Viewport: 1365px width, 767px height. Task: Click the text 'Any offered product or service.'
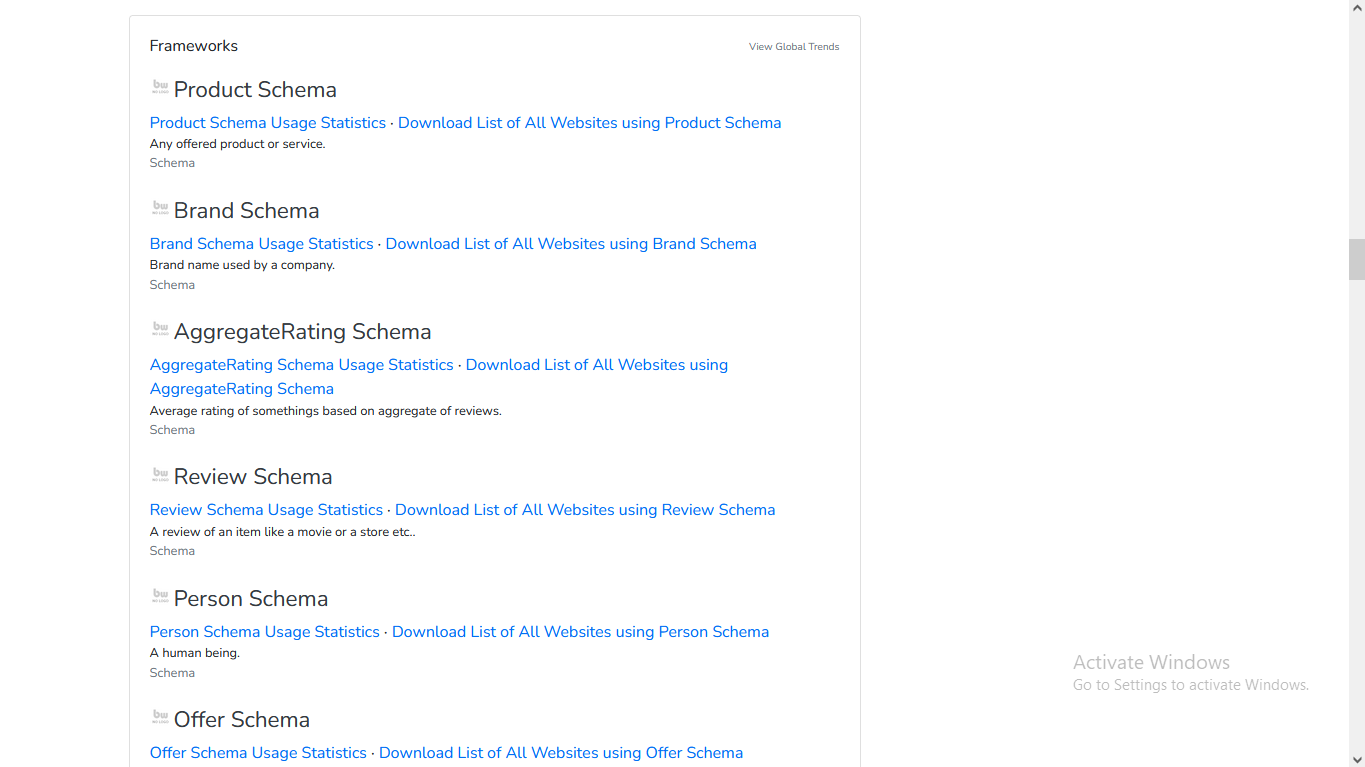pos(238,144)
